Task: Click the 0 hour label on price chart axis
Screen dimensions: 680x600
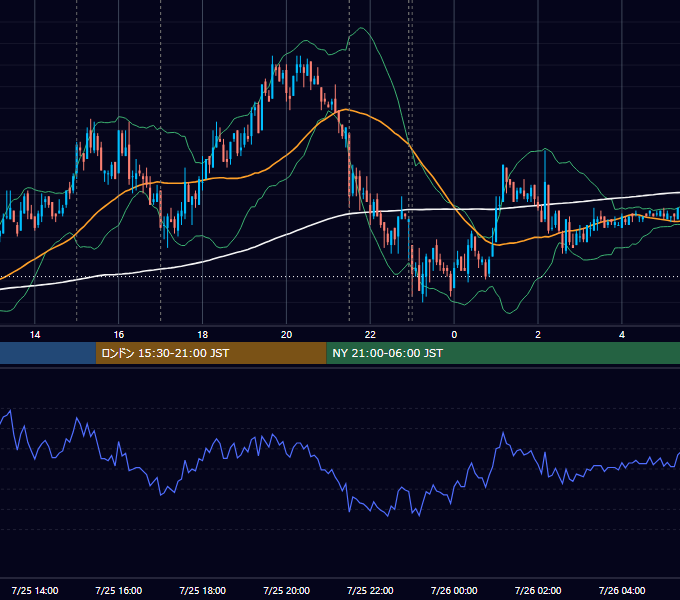Action: coord(454,335)
